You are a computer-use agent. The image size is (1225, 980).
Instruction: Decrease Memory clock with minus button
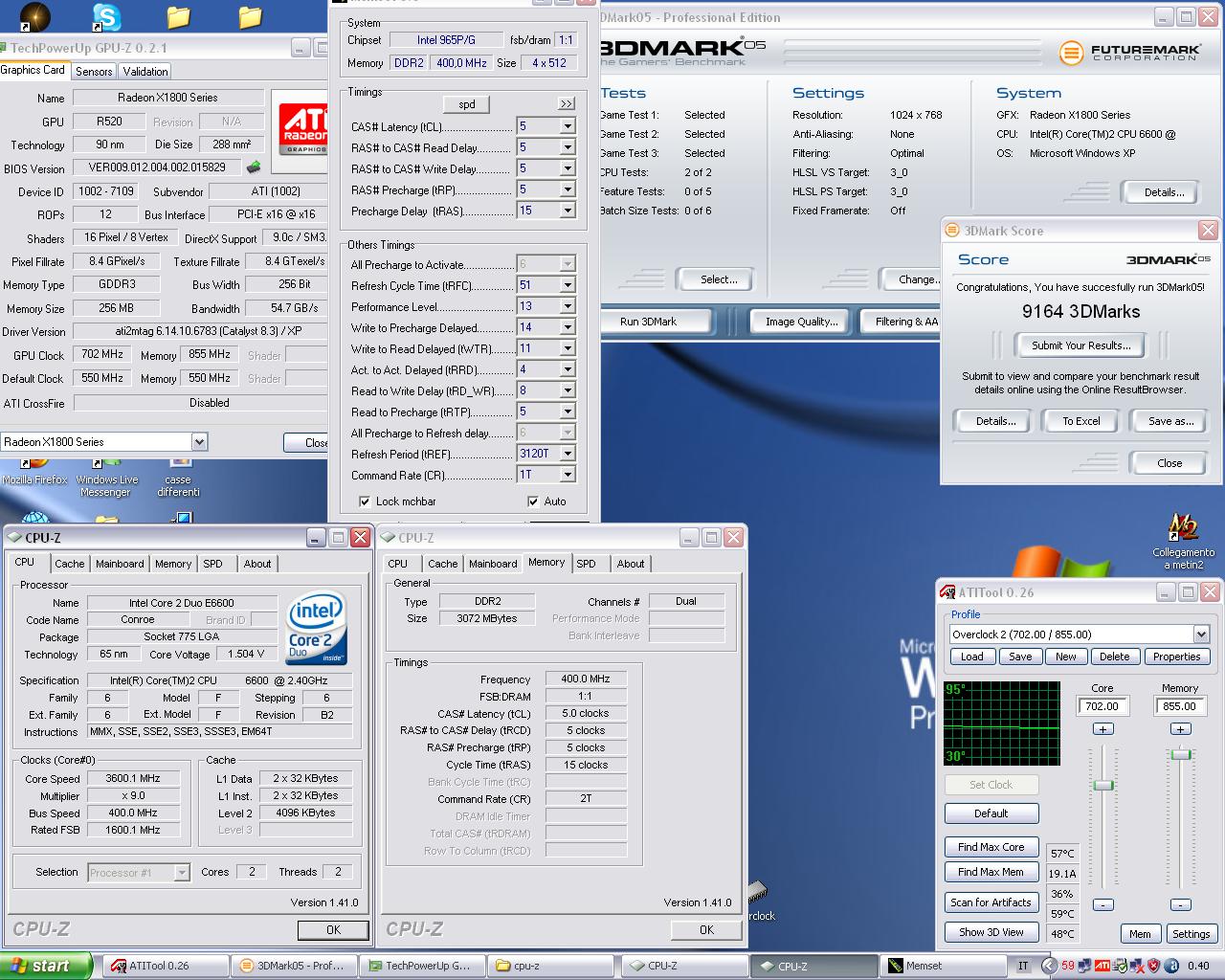click(1180, 904)
